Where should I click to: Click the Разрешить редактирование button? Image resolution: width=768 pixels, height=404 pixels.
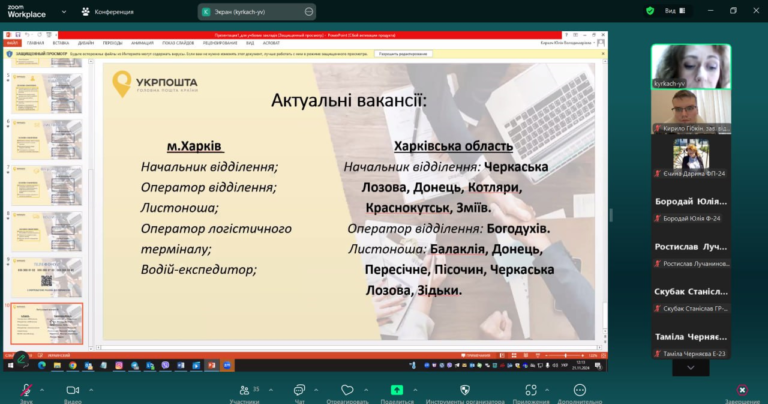coord(403,54)
